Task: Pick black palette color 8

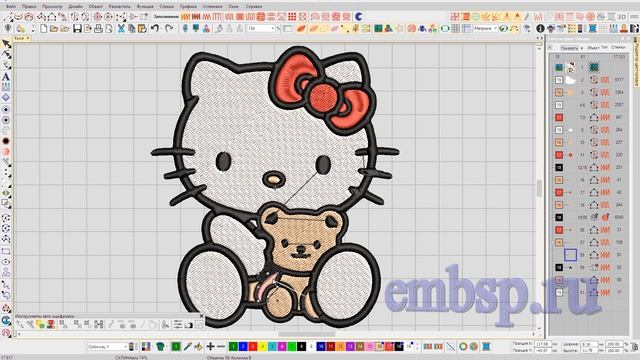Action: pyautogui.click(x=302, y=347)
